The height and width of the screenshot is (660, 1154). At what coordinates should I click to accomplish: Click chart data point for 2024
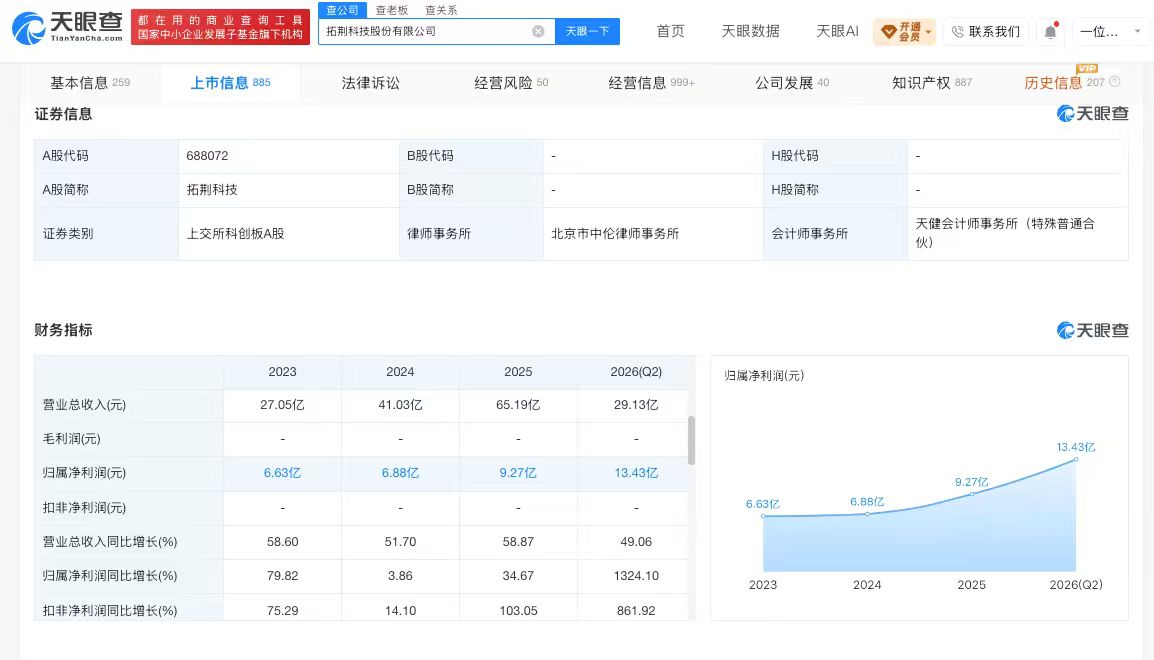tap(867, 514)
